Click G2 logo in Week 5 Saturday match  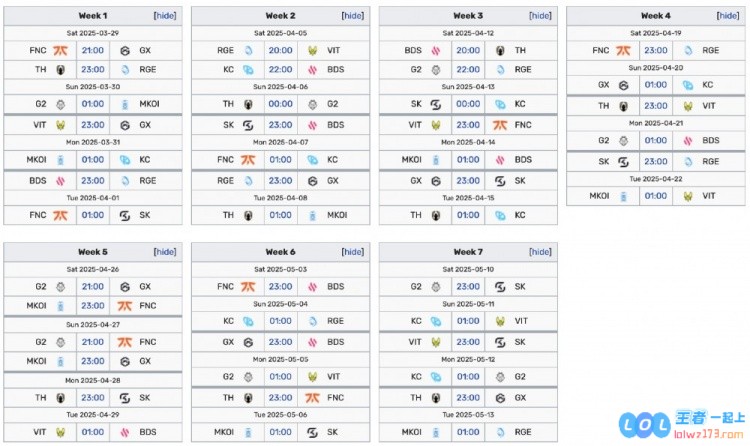click(x=60, y=287)
